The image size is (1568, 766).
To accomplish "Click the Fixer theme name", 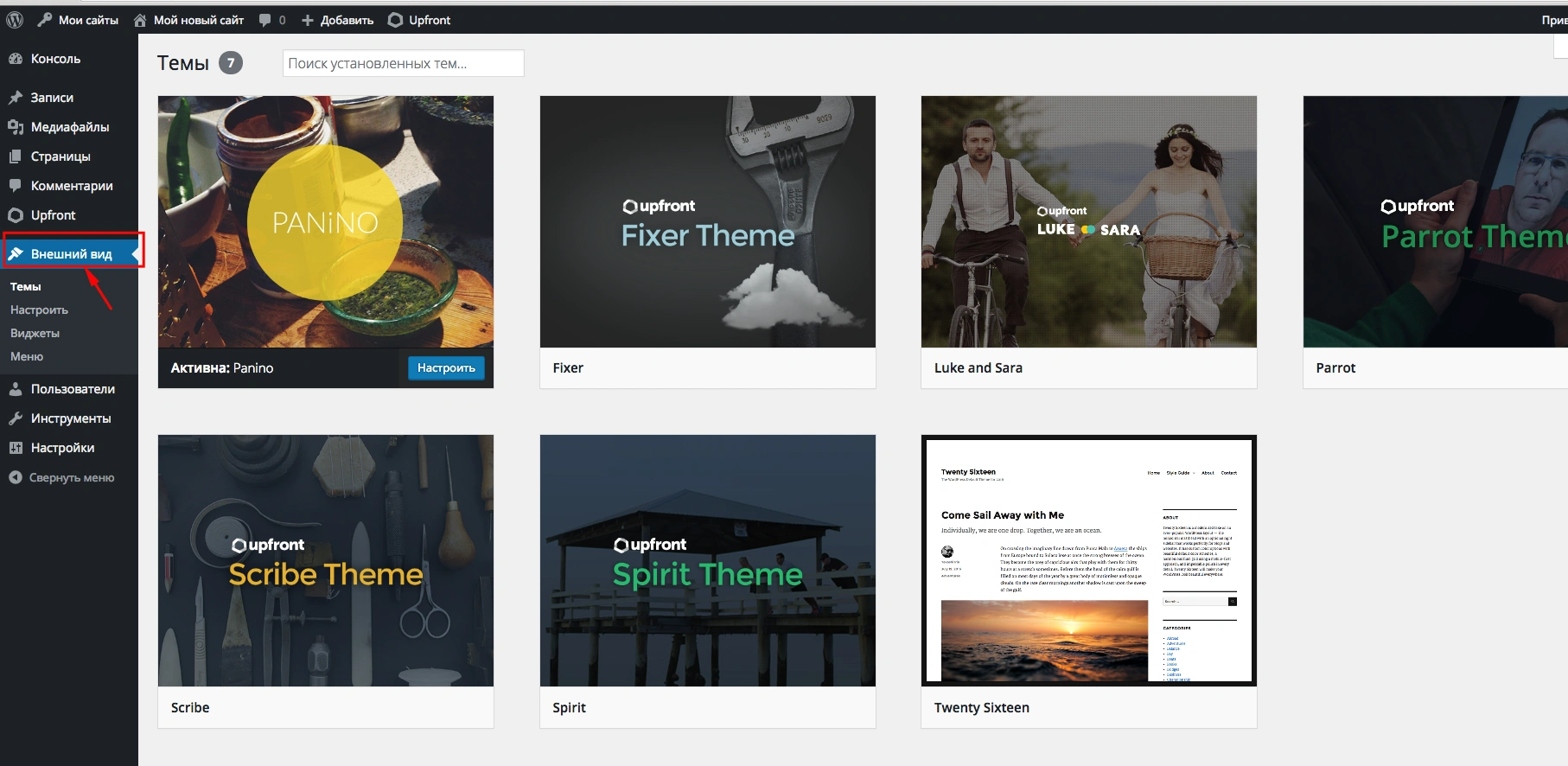I will click(x=568, y=367).
